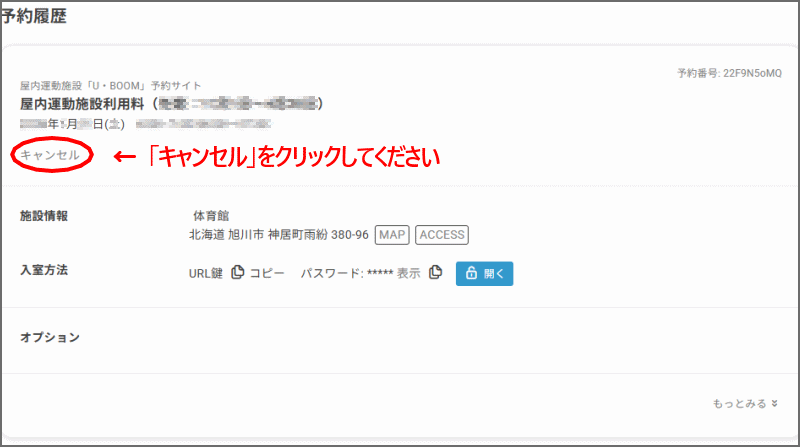Open the ACCESS information button
800x448 pixels.
(x=441, y=234)
